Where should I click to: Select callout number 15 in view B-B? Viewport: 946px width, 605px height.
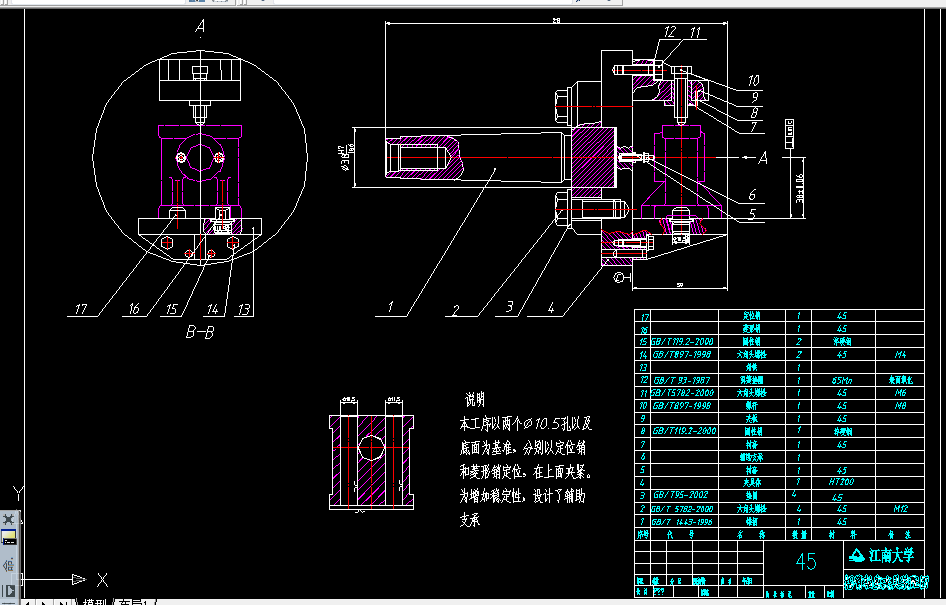[x=171, y=309]
